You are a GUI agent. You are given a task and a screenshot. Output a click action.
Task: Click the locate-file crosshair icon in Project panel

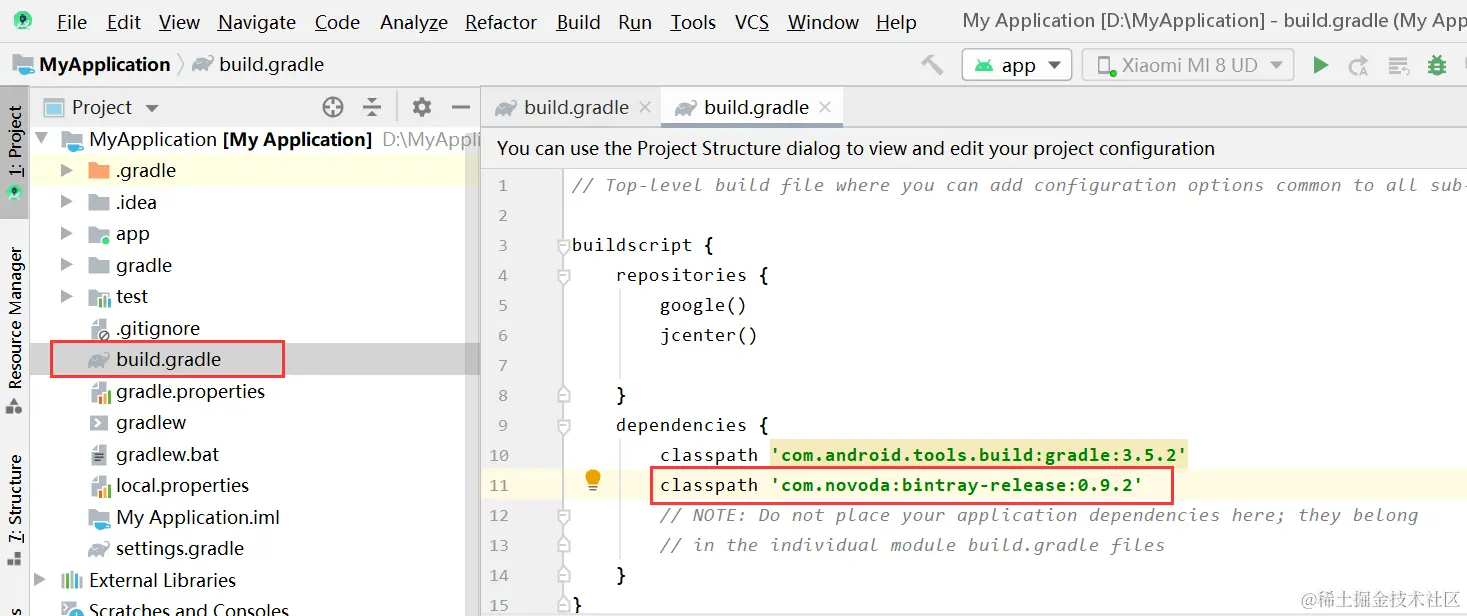(x=333, y=107)
